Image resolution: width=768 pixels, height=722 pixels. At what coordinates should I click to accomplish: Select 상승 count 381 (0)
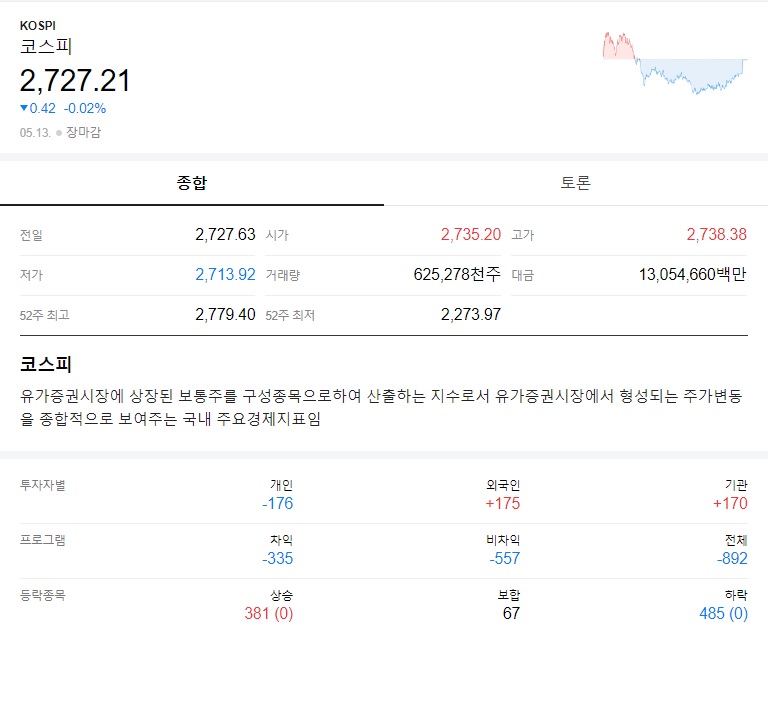[269, 614]
